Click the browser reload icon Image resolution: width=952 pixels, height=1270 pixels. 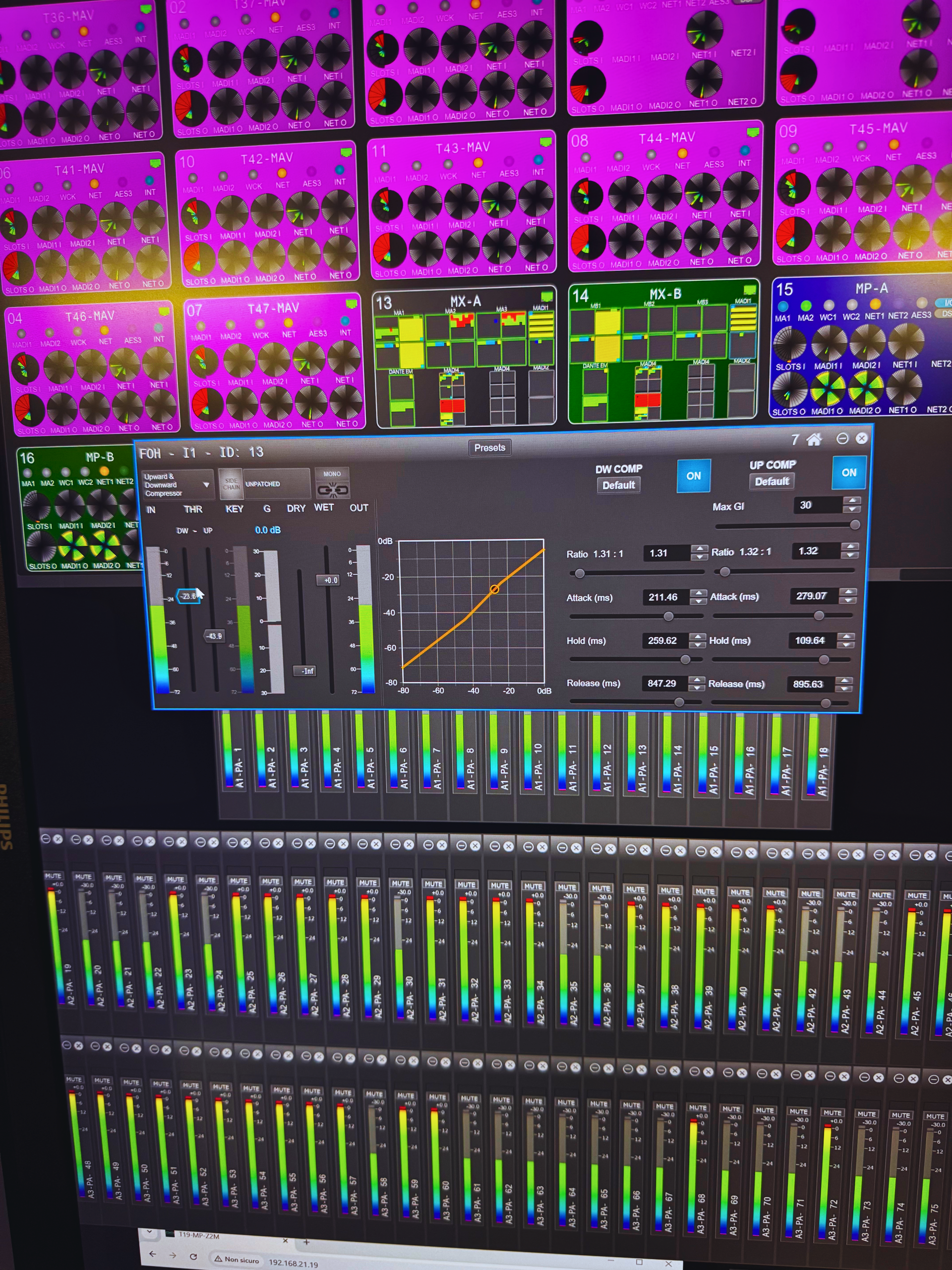193,1256
